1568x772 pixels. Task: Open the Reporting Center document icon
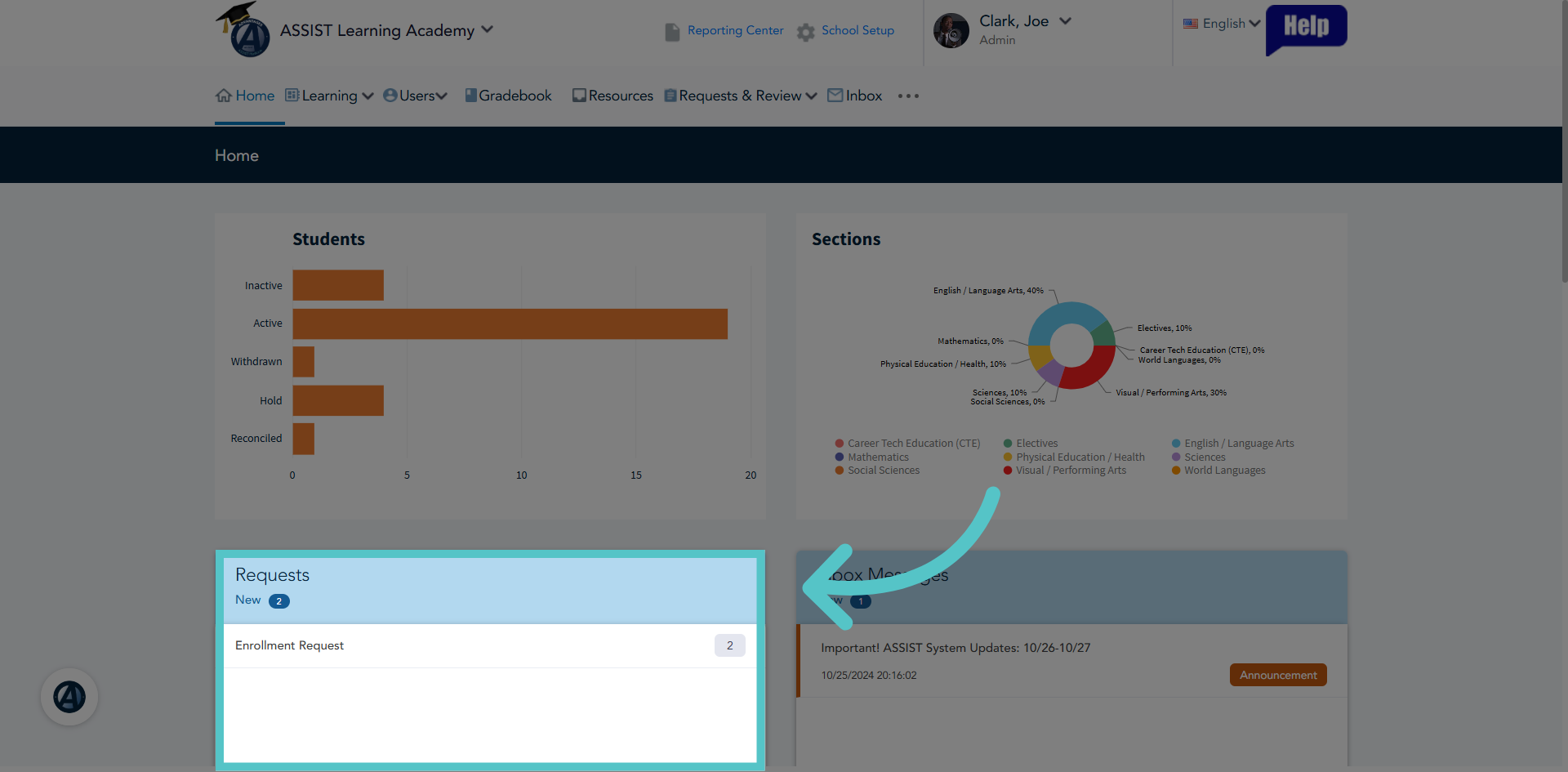click(672, 32)
